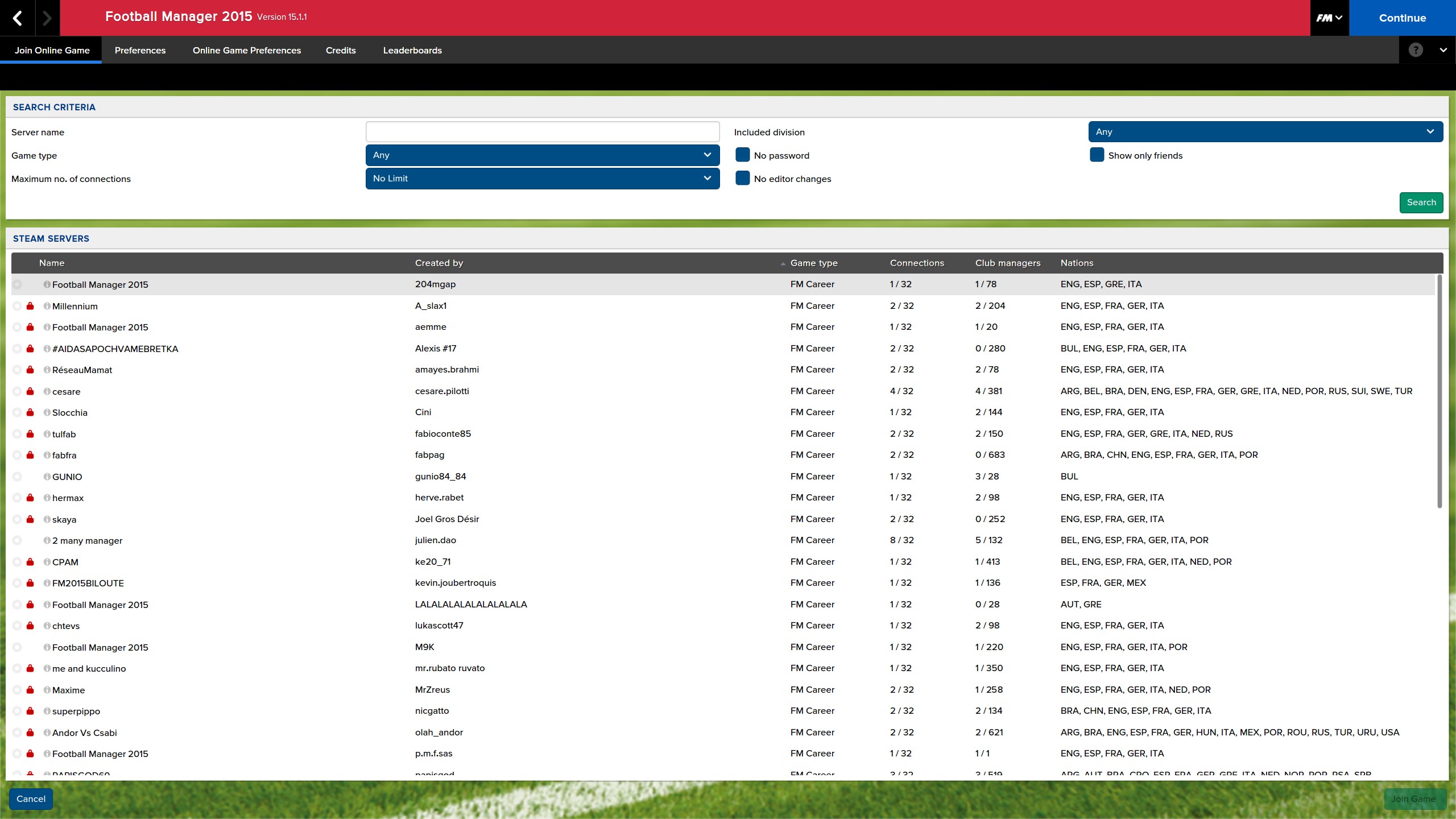Open info icon for GUNIO server
This screenshot has height=819, width=1456.
pos(47,477)
